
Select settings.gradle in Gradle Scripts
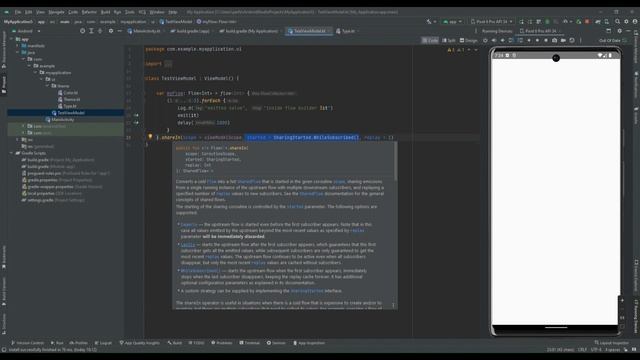tap(53, 200)
